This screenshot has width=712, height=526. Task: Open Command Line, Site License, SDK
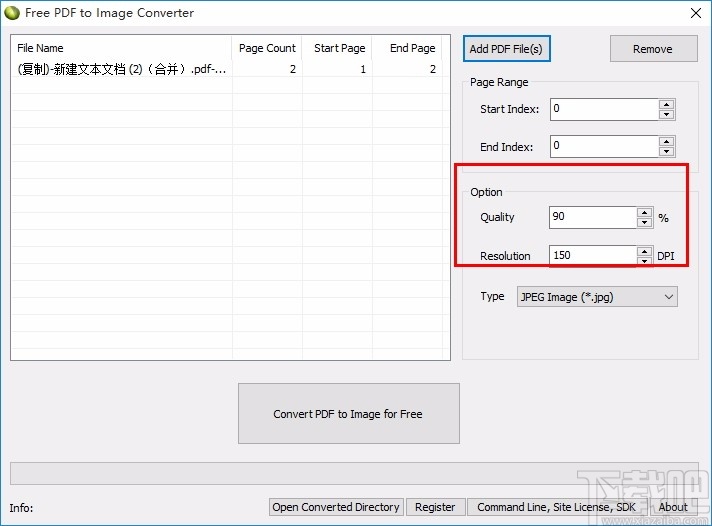coord(557,507)
